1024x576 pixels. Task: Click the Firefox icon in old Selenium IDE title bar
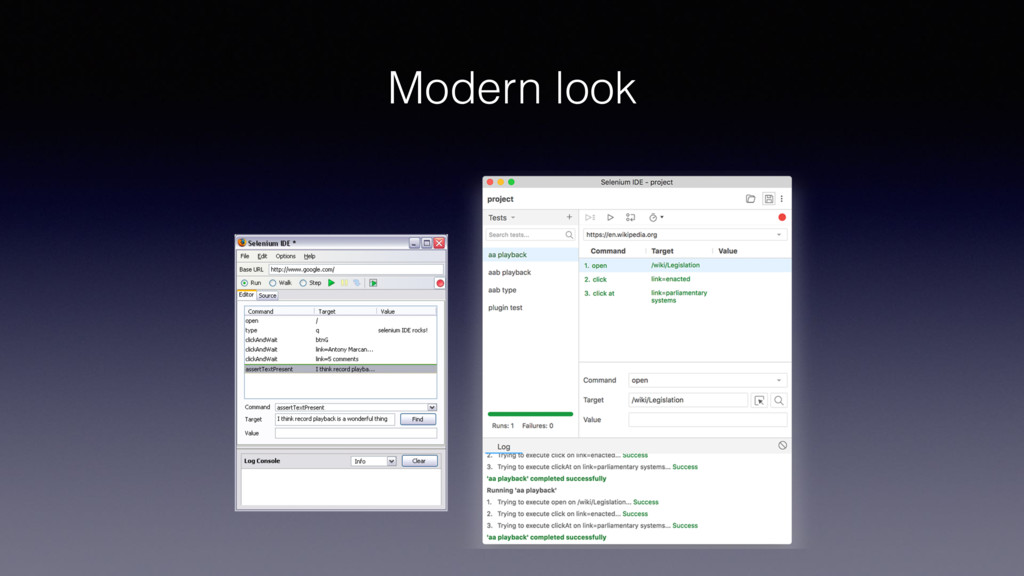(242, 242)
